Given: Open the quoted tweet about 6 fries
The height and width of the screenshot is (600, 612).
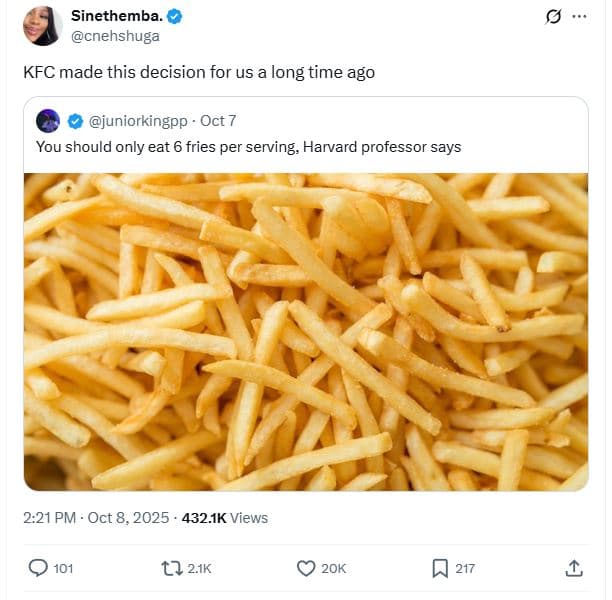Looking at the screenshot, I should point(248,146).
